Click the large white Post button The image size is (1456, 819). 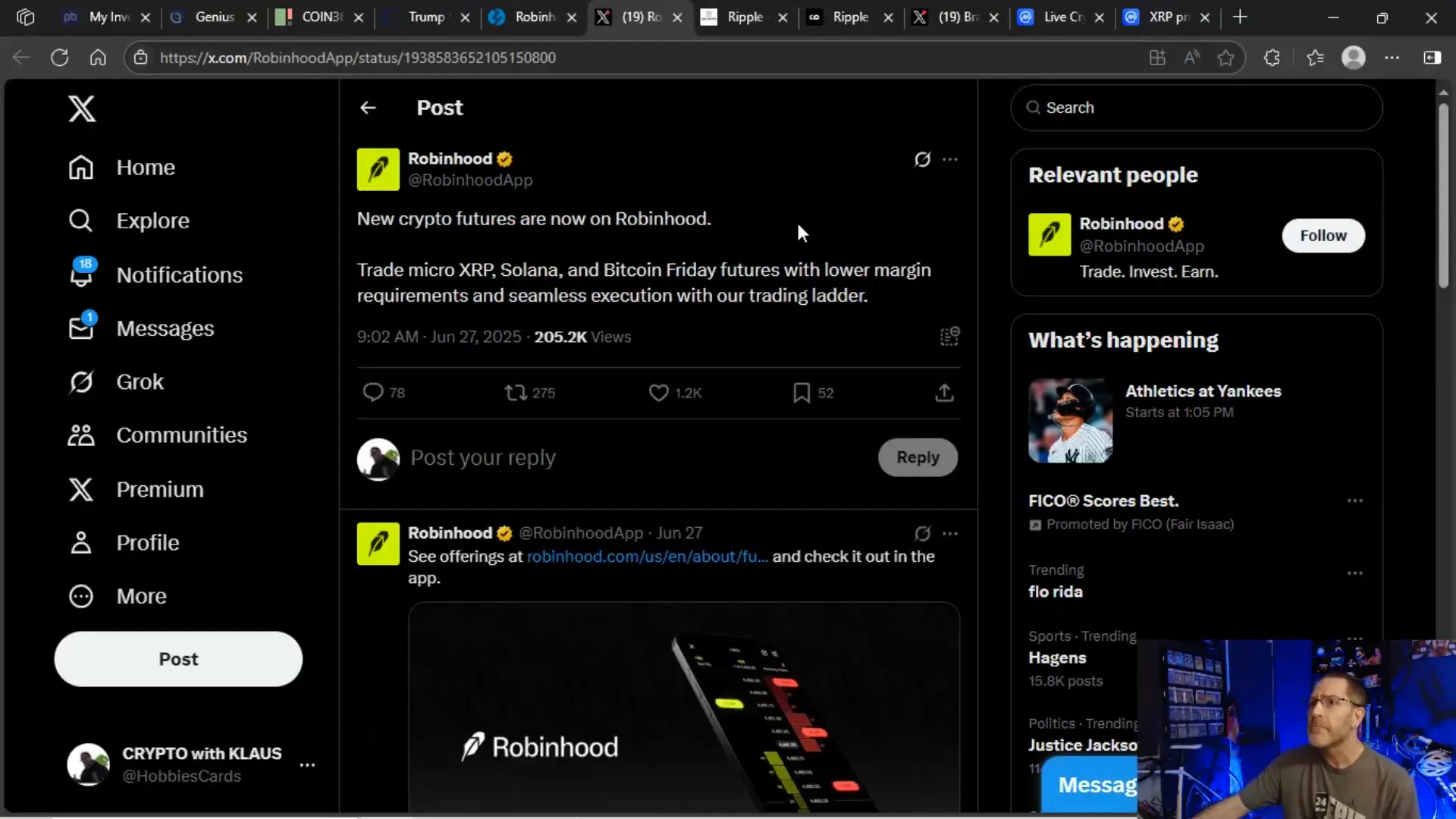pos(178,659)
